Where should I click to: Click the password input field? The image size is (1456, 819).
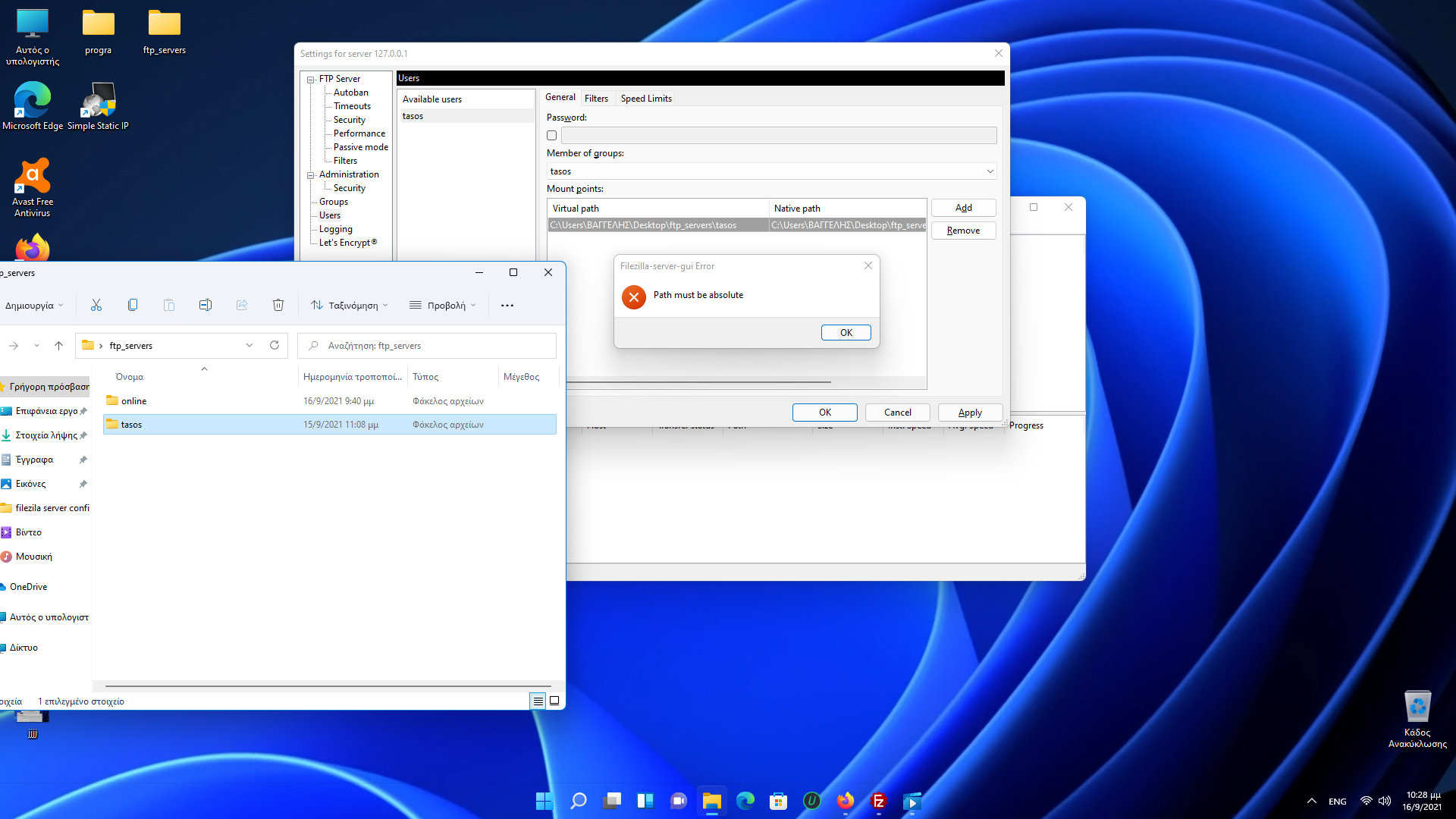click(779, 136)
